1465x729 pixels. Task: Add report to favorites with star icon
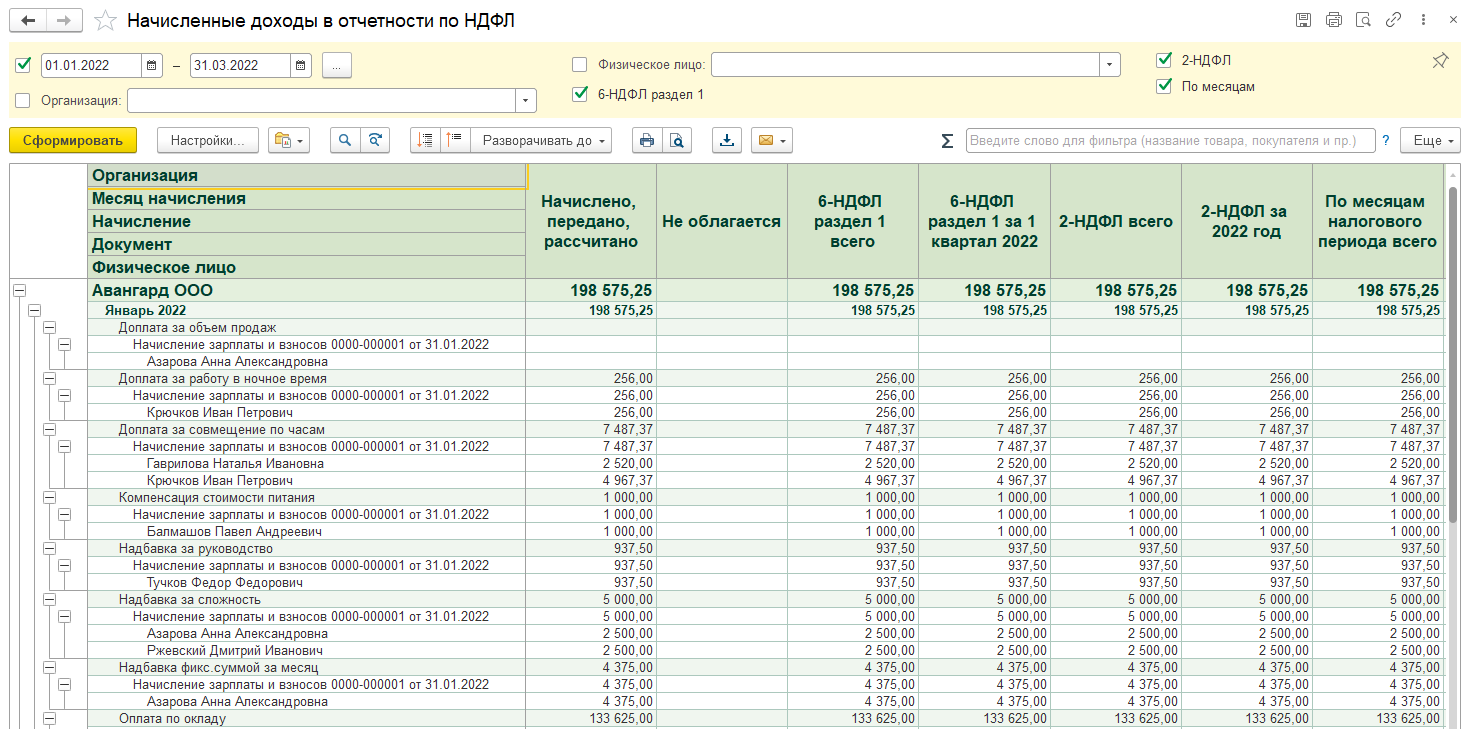tap(105, 21)
